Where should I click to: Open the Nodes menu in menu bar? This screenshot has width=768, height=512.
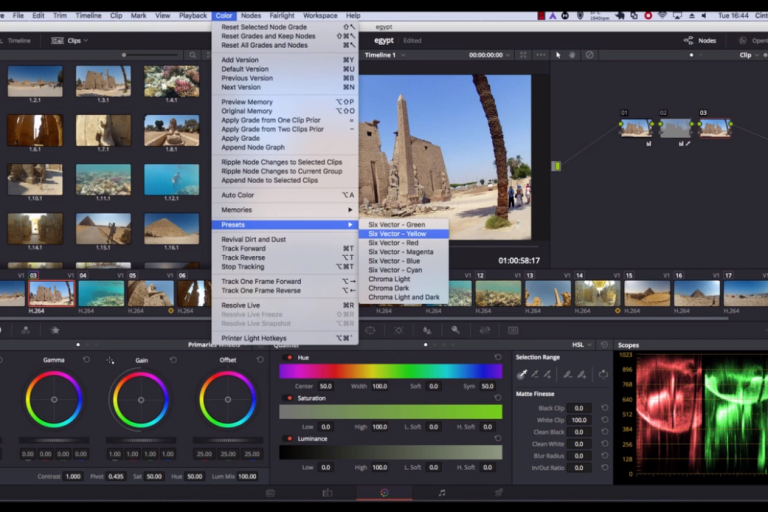(x=251, y=16)
